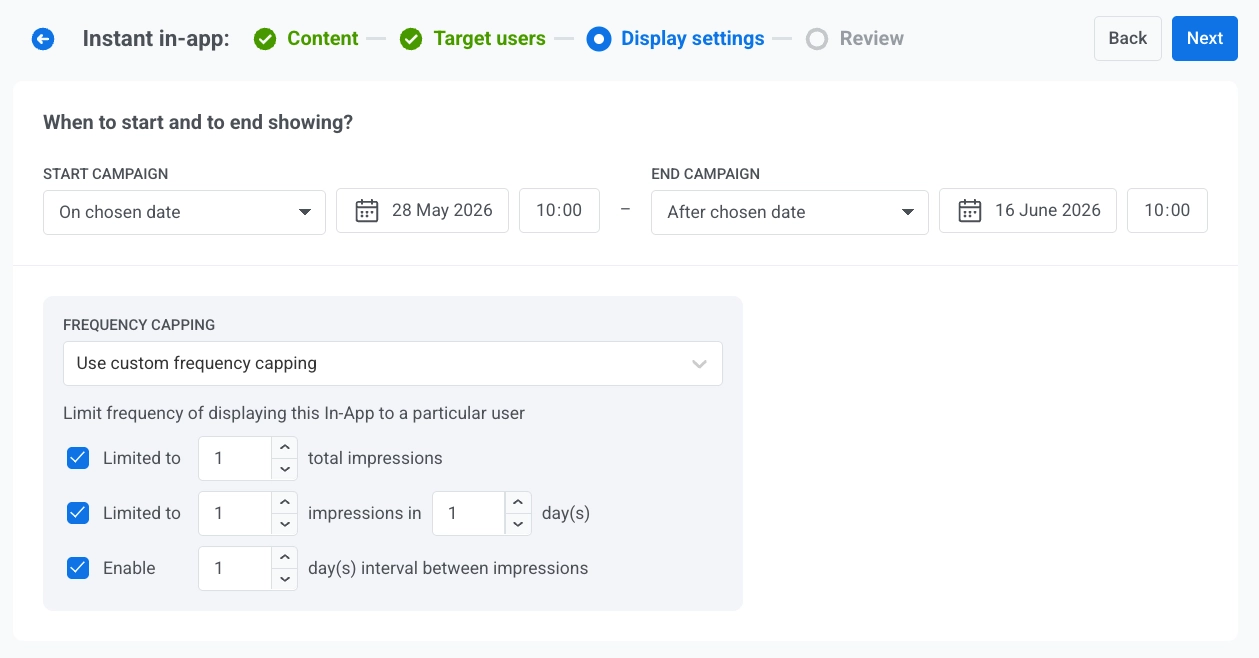Click the total impressions number field
The width and height of the screenshot is (1259, 658).
pos(235,458)
